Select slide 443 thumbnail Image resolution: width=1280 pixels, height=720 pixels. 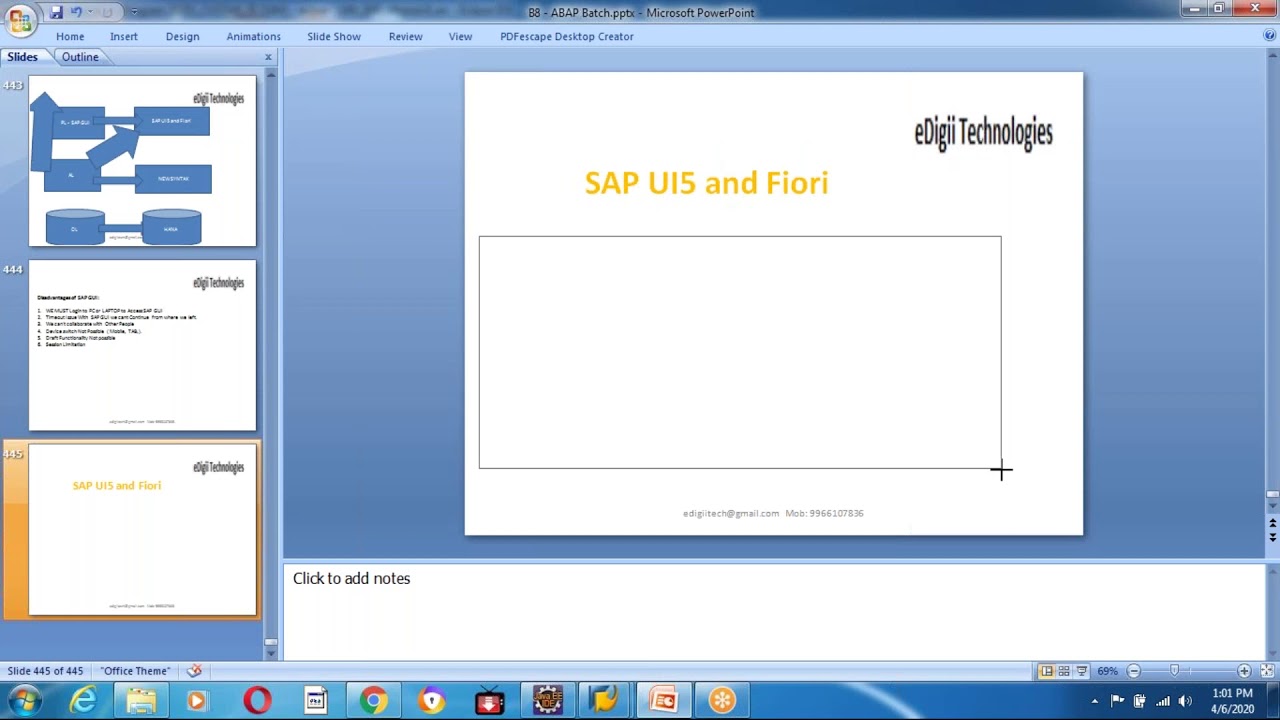tap(142, 161)
